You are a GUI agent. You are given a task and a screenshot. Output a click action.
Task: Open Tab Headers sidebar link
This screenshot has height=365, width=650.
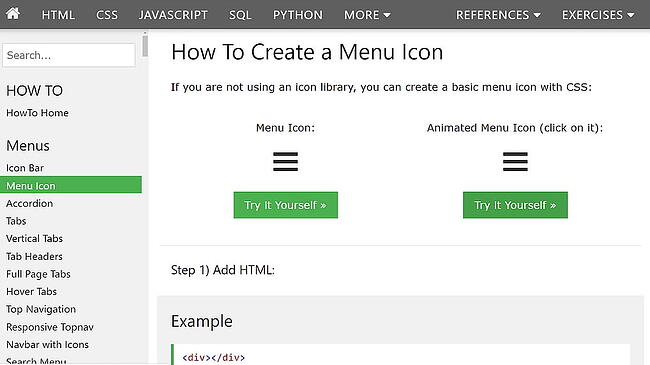[34, 256]
